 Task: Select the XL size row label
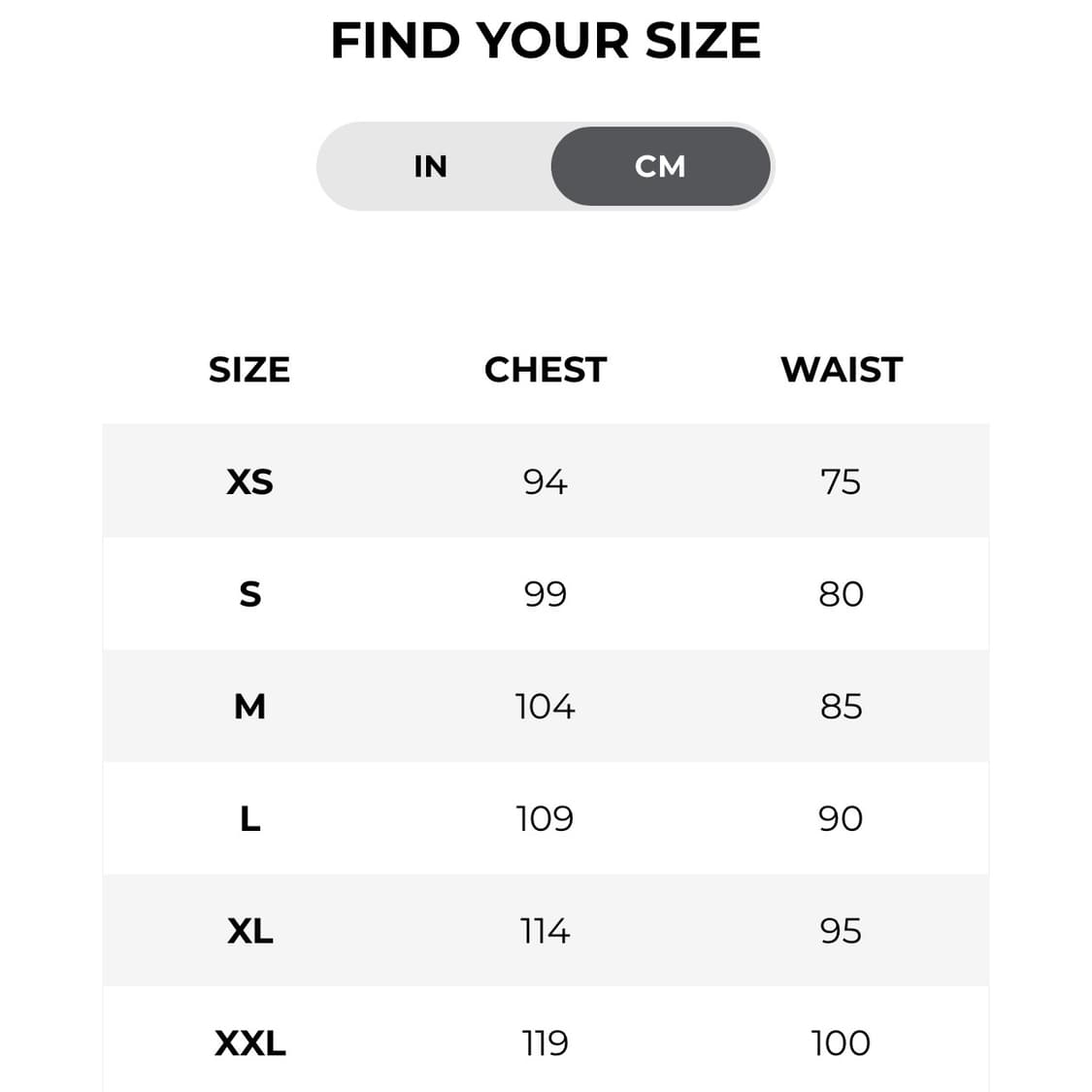coord(250,931)
